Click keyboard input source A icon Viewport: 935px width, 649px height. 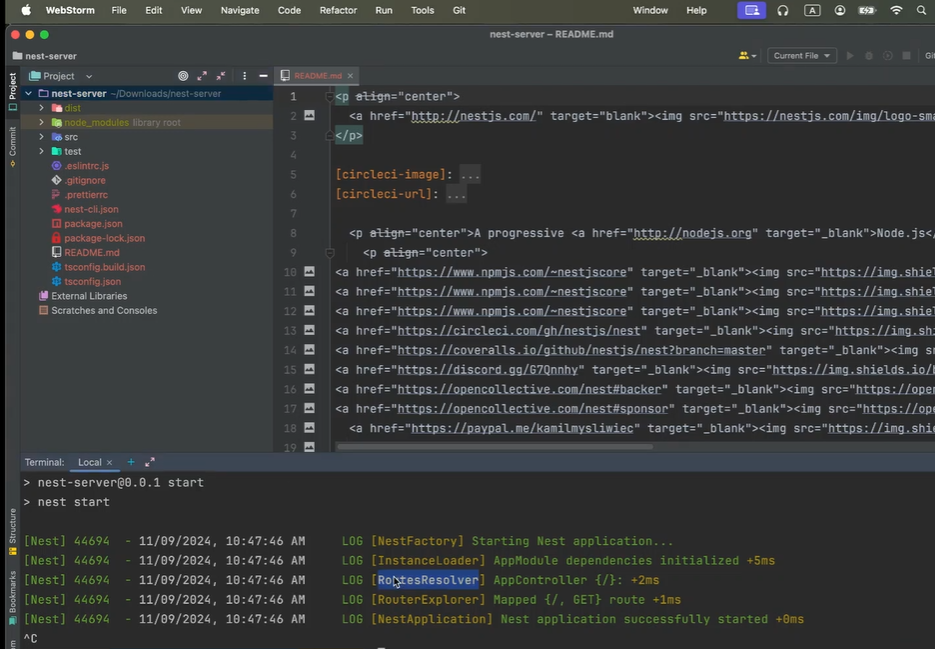(812, 10)
